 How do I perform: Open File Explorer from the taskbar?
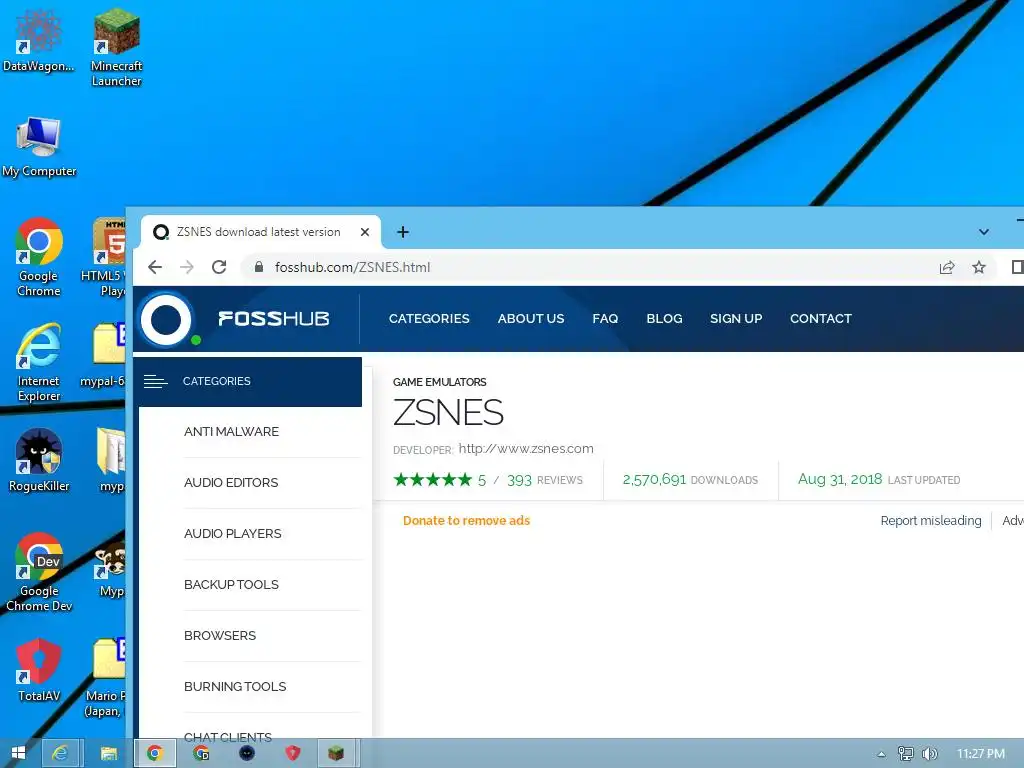108,753
